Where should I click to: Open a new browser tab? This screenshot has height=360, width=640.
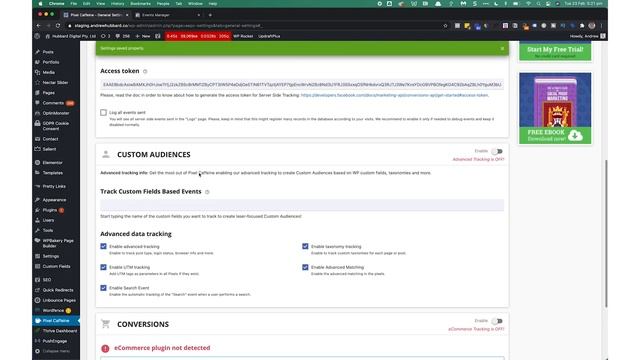tap(210, 15)
